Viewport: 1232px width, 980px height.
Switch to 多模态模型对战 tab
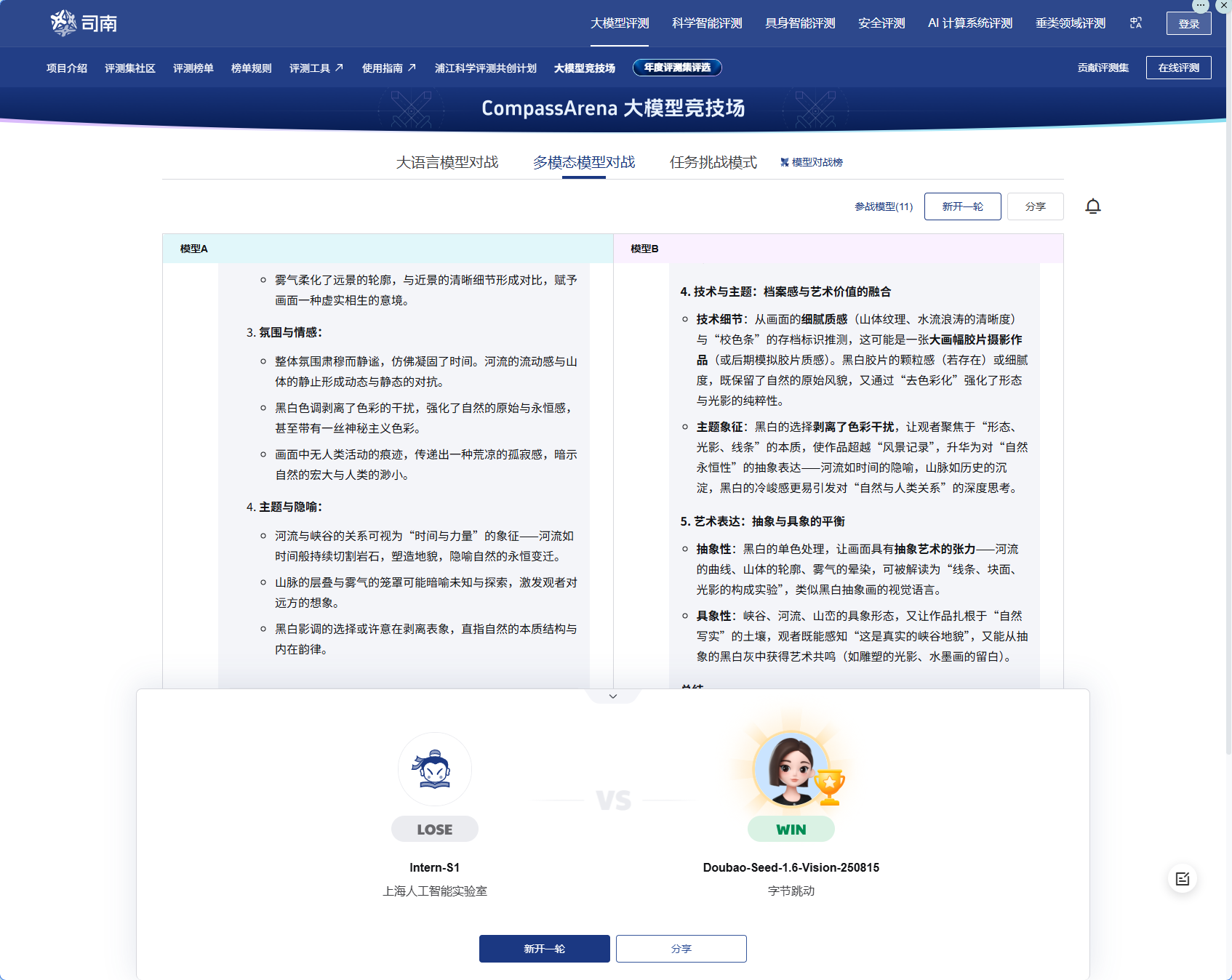click(584, 162)
